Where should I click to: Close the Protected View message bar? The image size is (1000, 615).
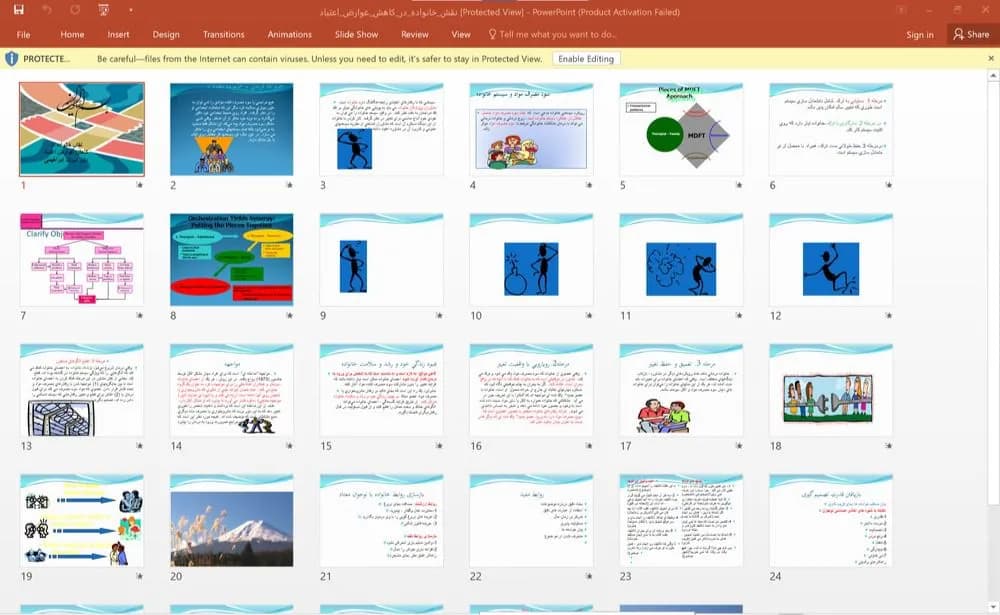point(991,58)
